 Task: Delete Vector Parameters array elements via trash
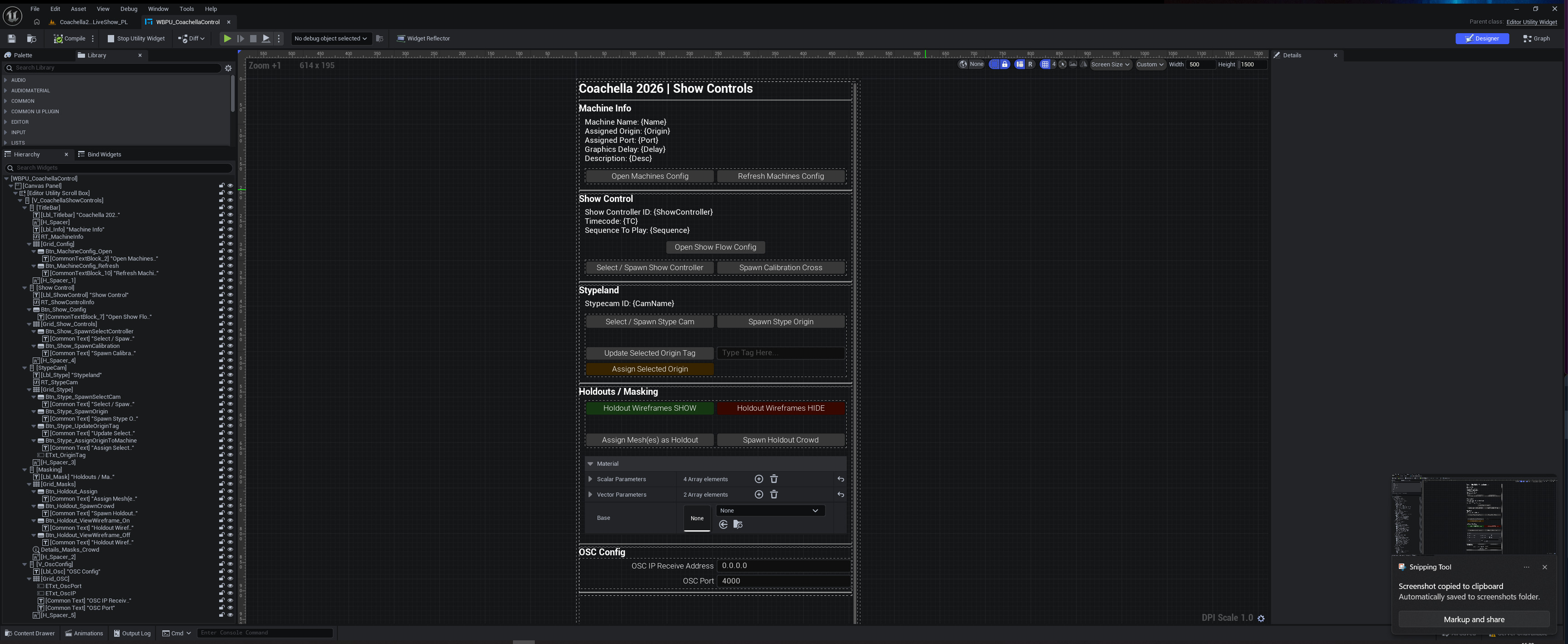(774, 494)
